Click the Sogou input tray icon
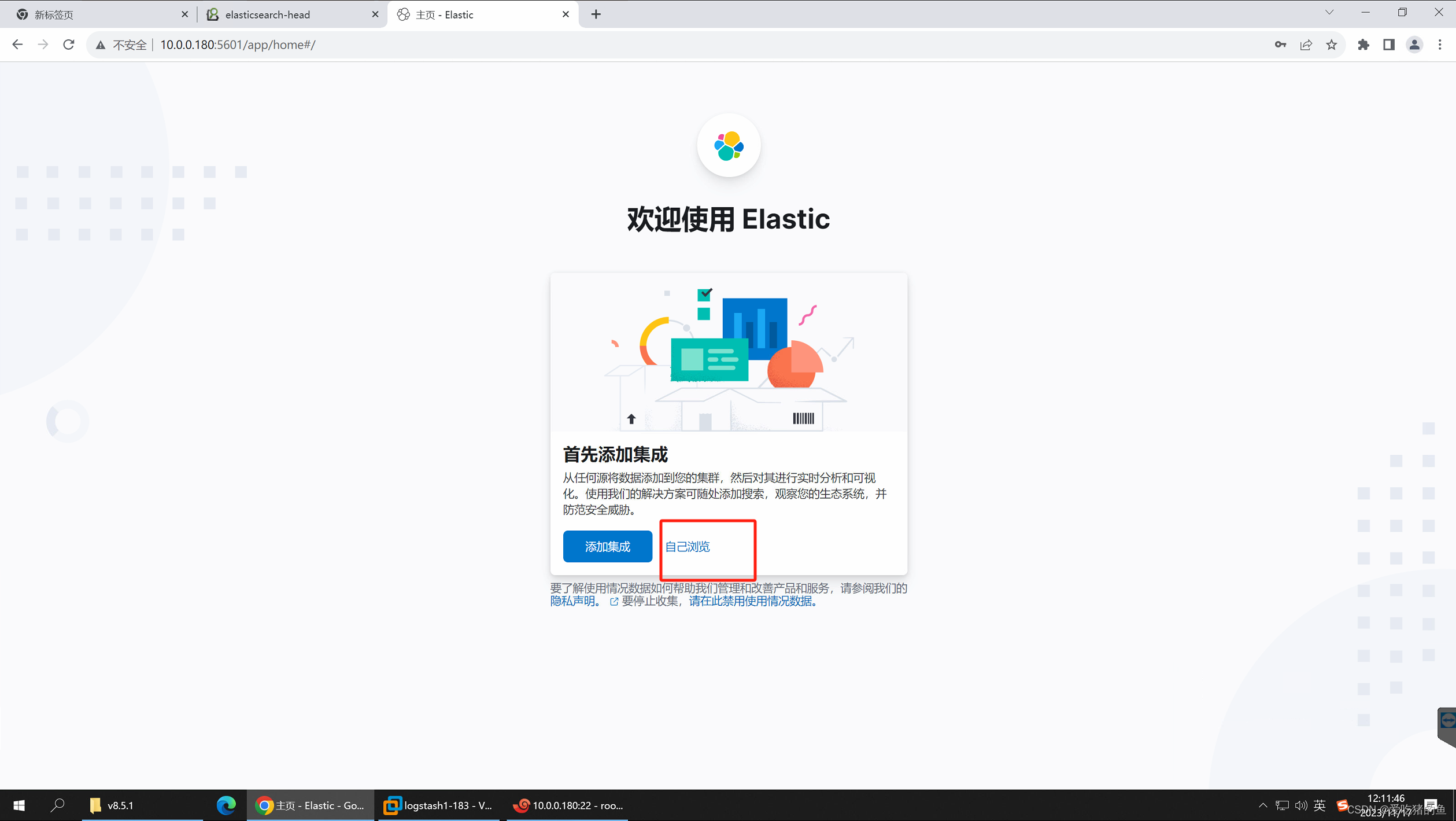 1342,804
